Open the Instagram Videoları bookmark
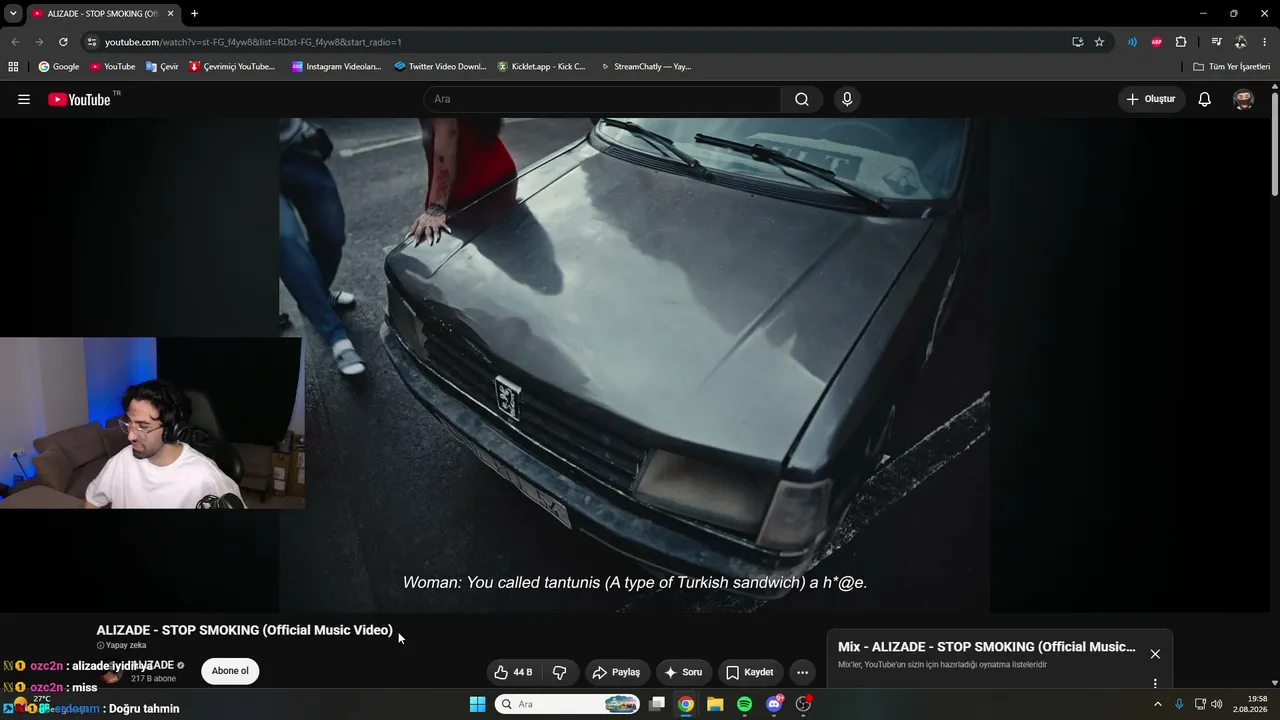Viewport: 1280px width, 720px height. tap(337, 67)
